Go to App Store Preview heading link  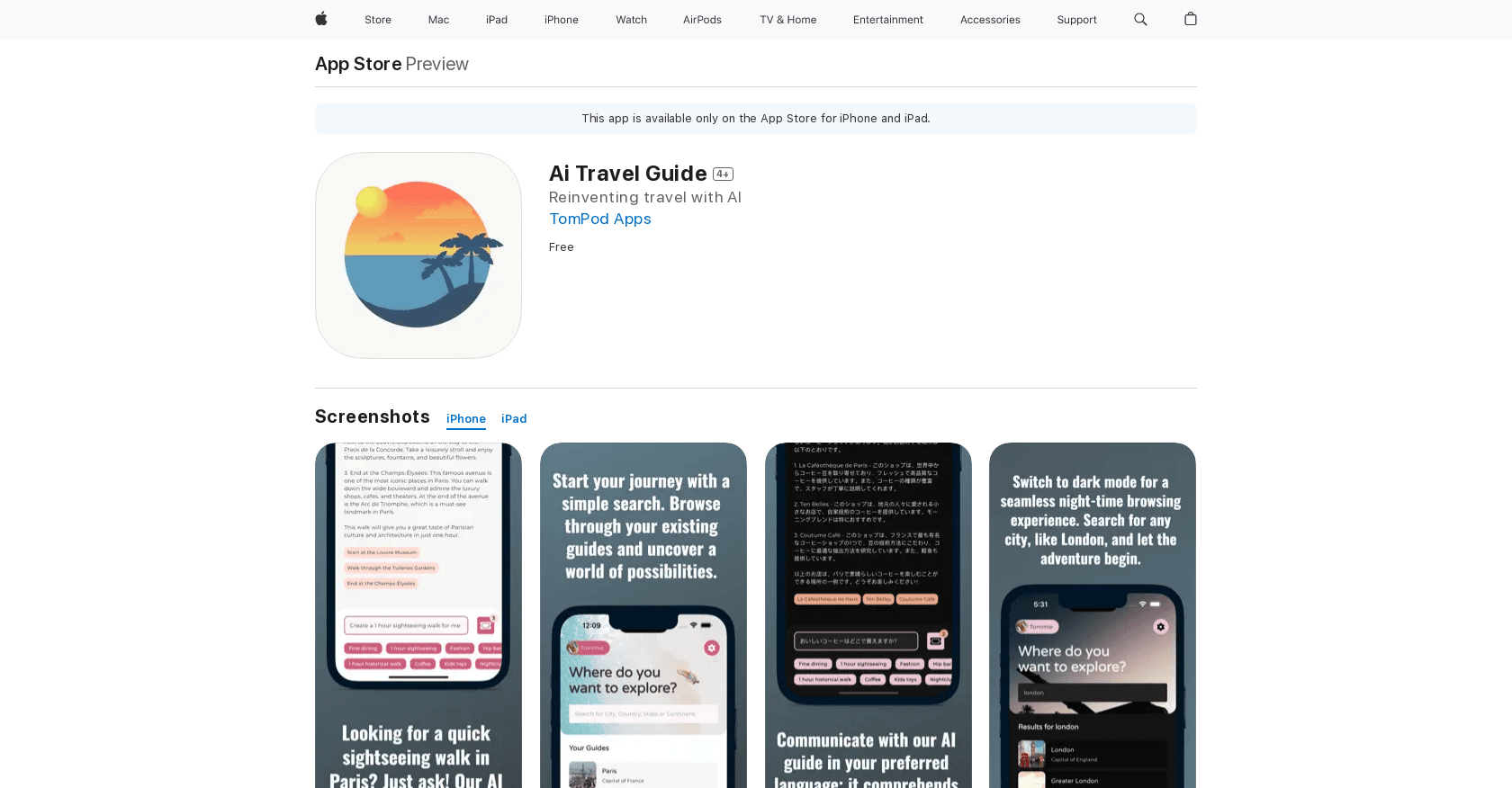391,64
